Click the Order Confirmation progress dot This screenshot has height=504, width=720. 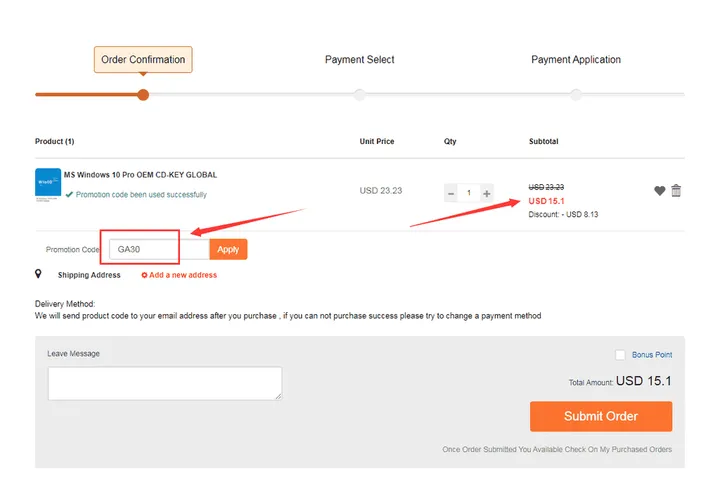pos(143,95)
